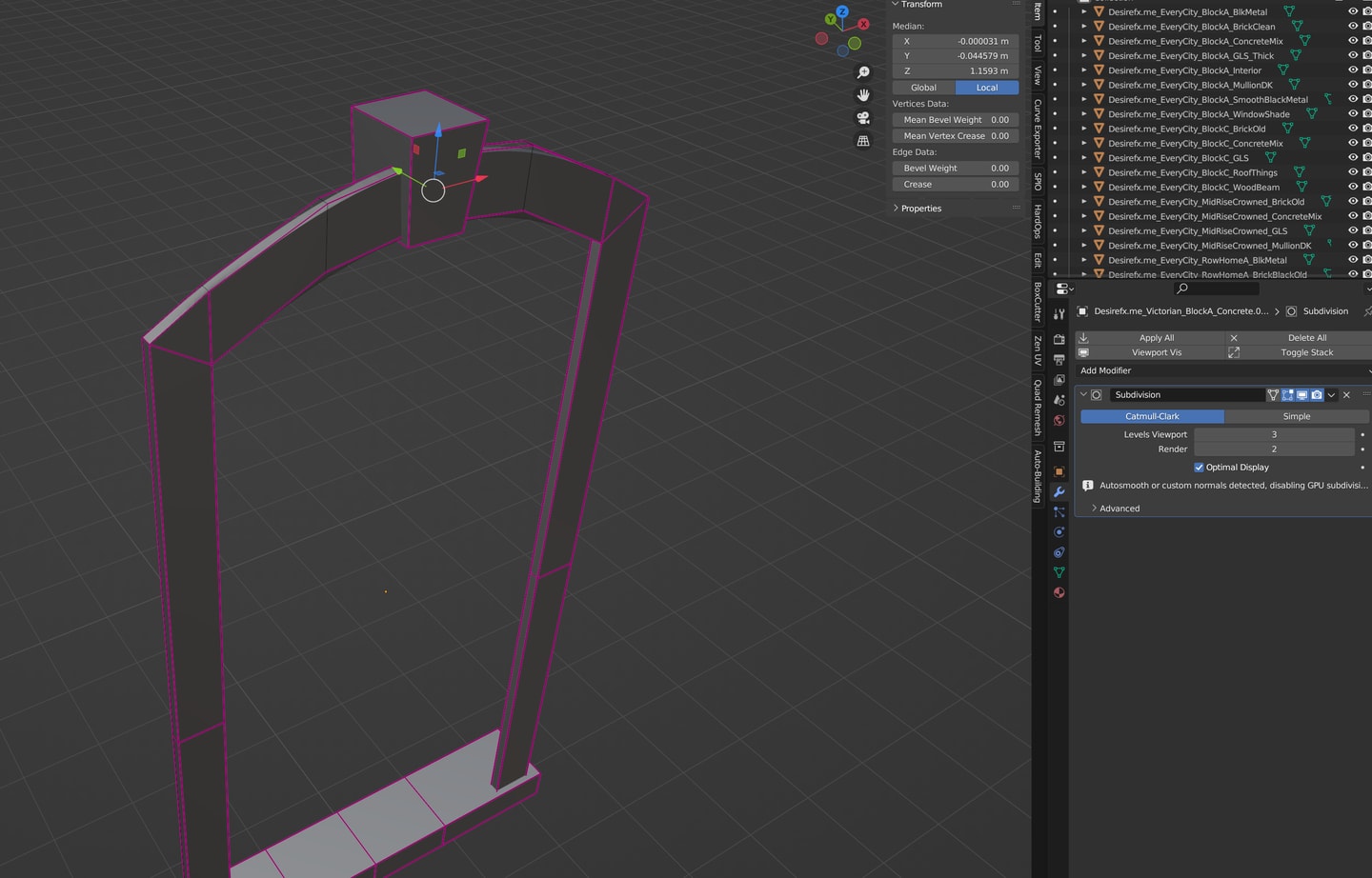Select Local transform orientation
1372x878 pixels.
[987, 88]
